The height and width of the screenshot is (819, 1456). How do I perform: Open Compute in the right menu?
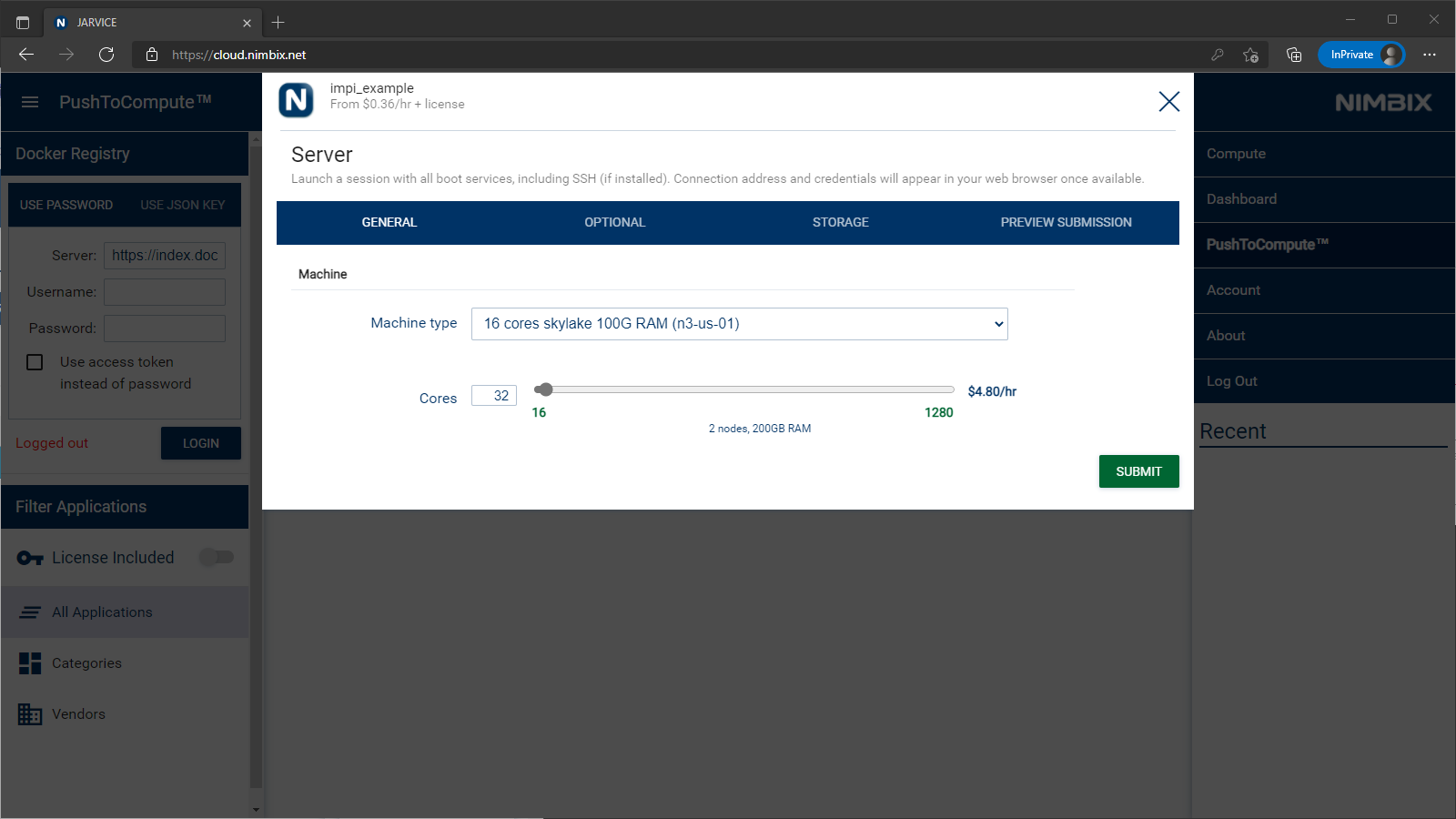1324,154
